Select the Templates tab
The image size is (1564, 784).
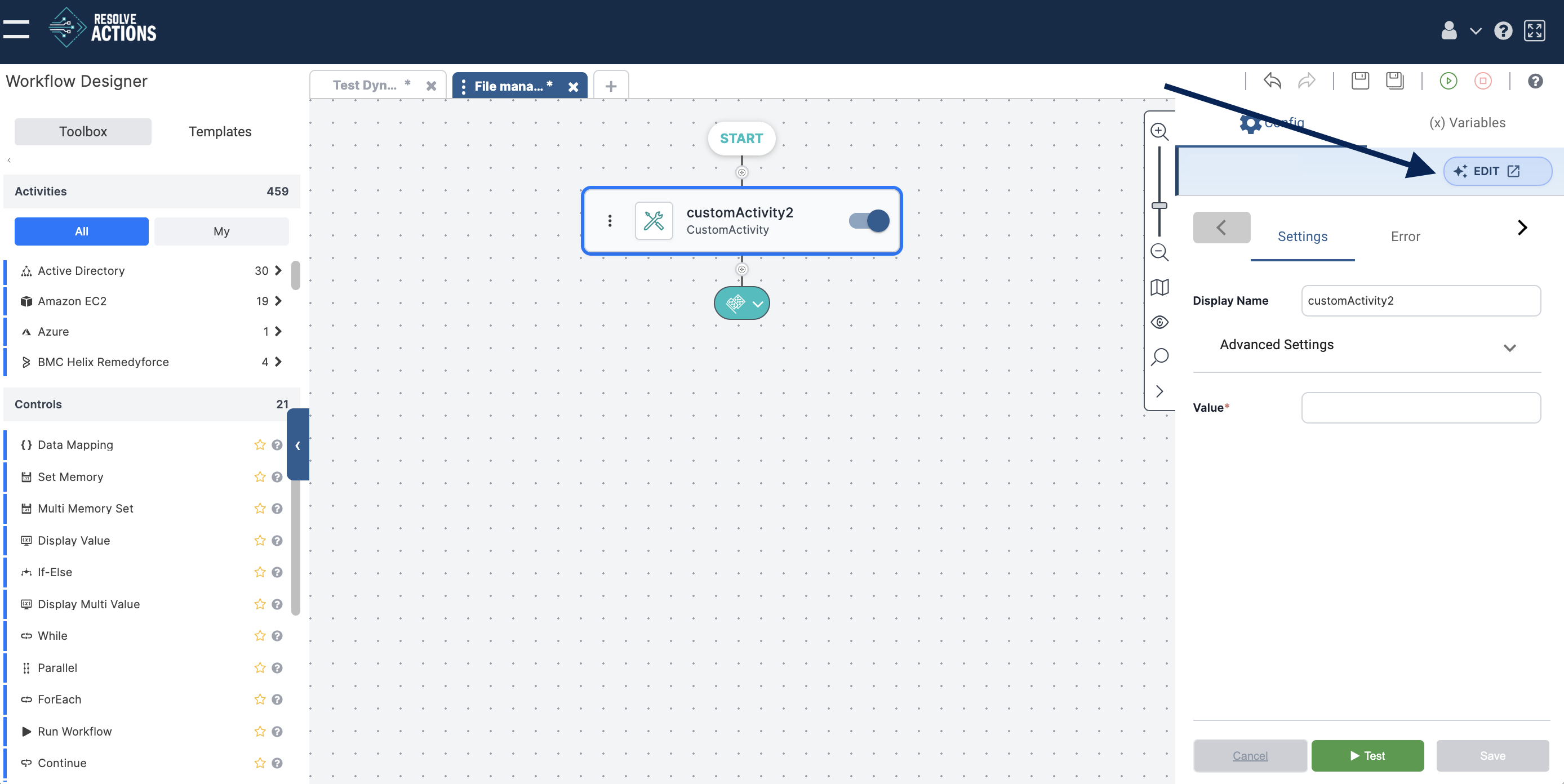click(220, 132)
